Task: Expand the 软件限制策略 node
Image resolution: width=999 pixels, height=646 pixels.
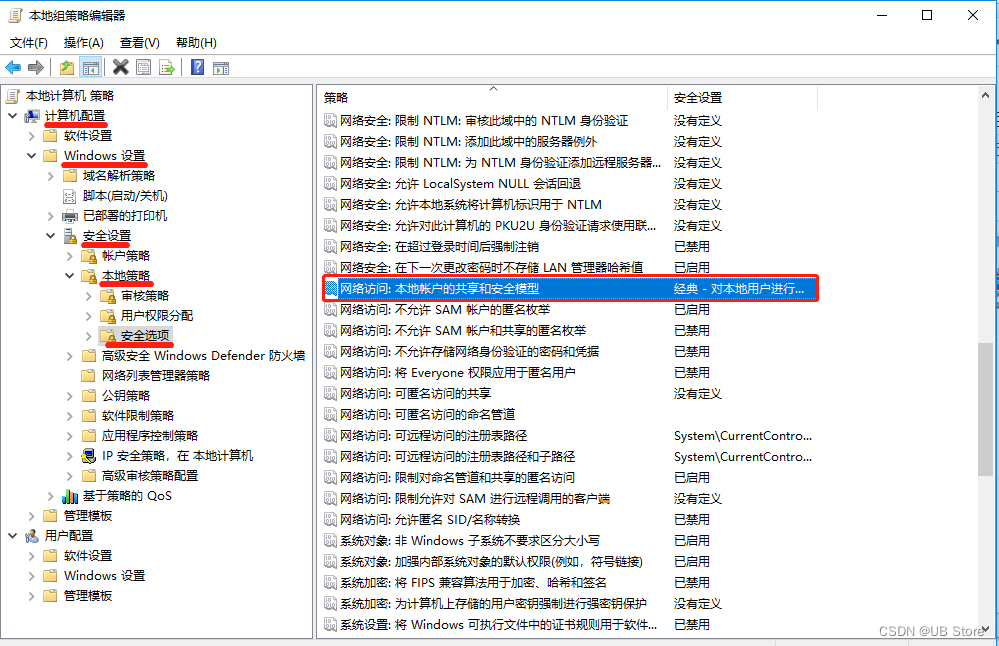Action: (x=70, y=416)
